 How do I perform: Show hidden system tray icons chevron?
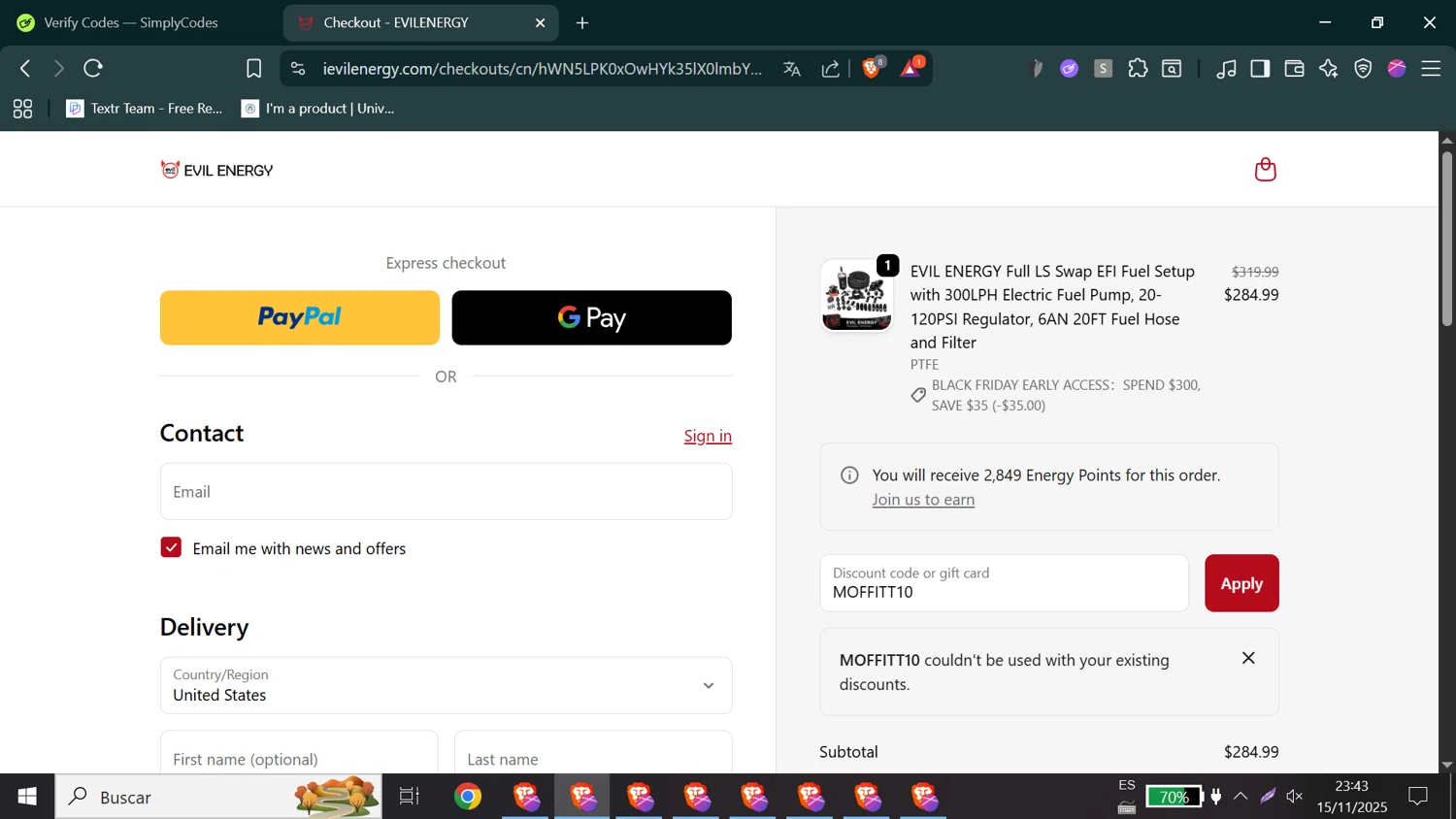coord(1241,797)
